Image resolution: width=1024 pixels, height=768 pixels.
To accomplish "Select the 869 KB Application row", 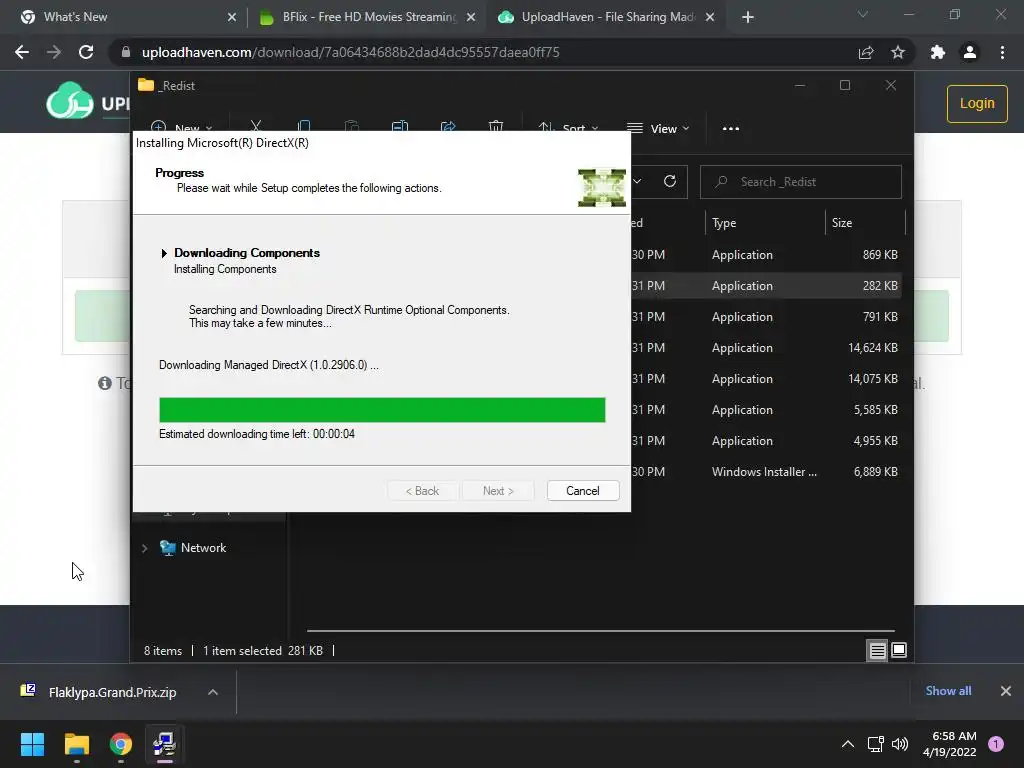I will pyautogui.click(x=765, y=255).
